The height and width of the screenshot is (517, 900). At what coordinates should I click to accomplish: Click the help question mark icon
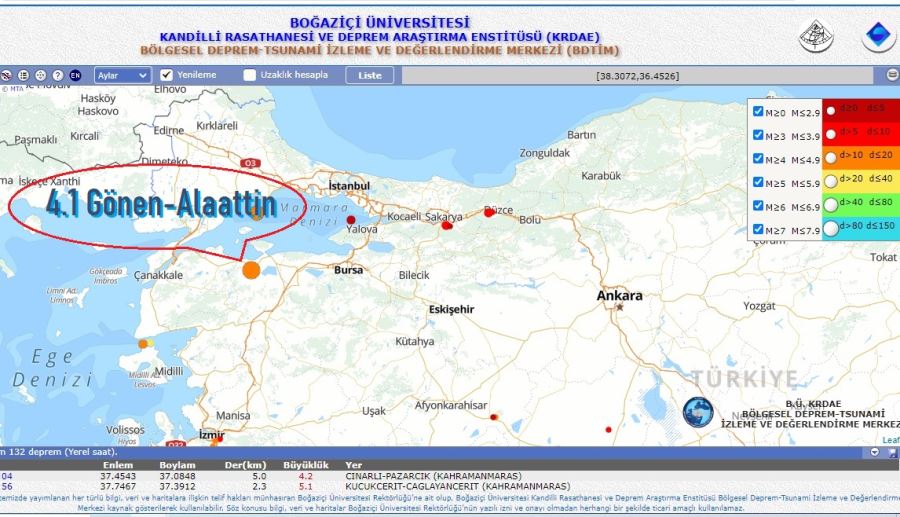[57, 75]
